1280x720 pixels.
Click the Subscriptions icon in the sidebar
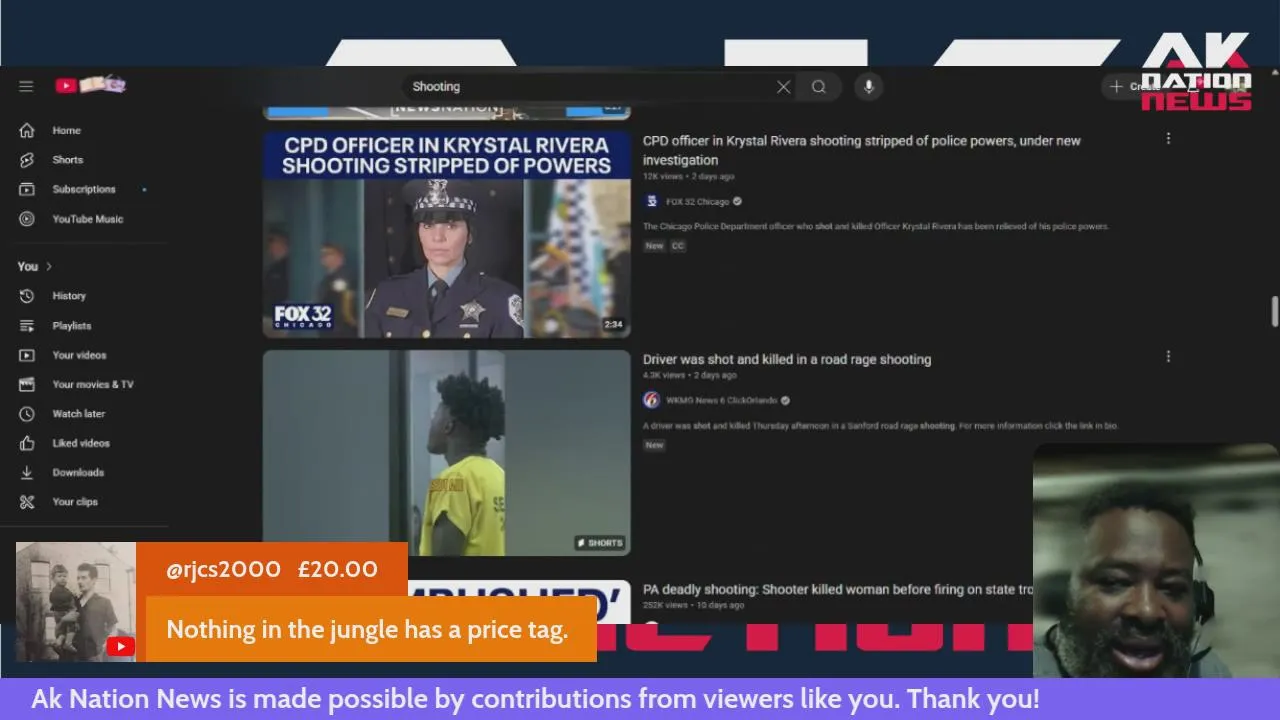(27, 189)
